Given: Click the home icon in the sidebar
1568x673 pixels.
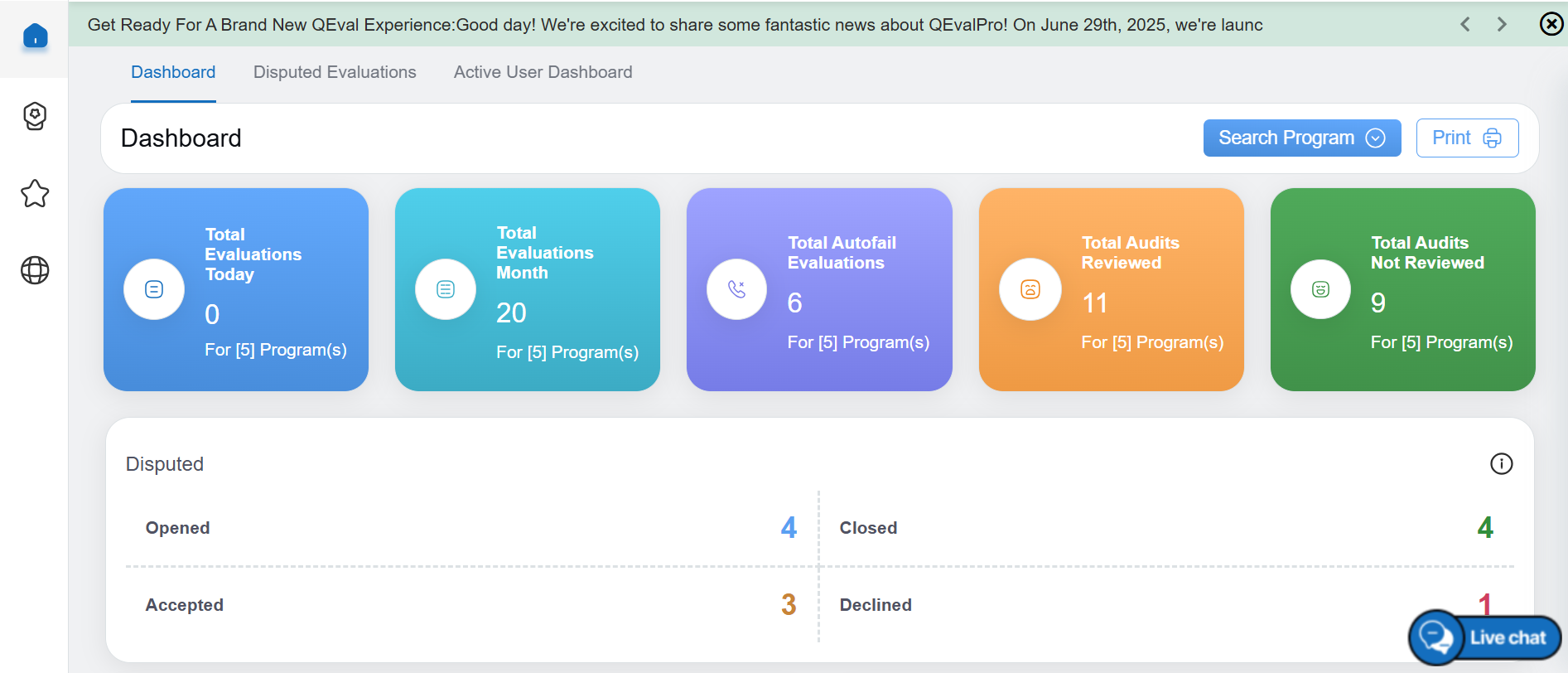Looking at the screenshot, I should click(x=35, y=36).
